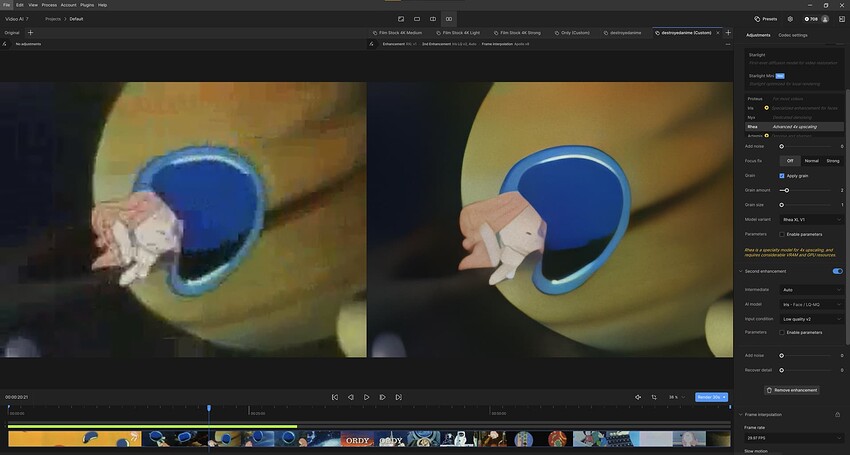This screenshot has width=850, height=455.
Task: Click the blue timeline playhead marker
Action: (x=209, y=408)
